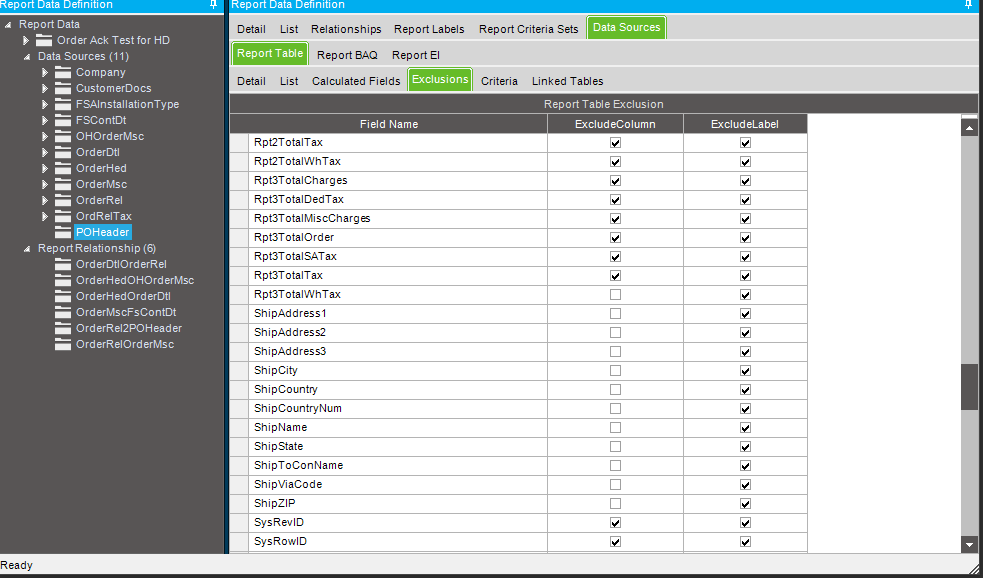Switch to the Report BAQ tab
Viewport: 983px width, 578px height.
click(347, 55)
